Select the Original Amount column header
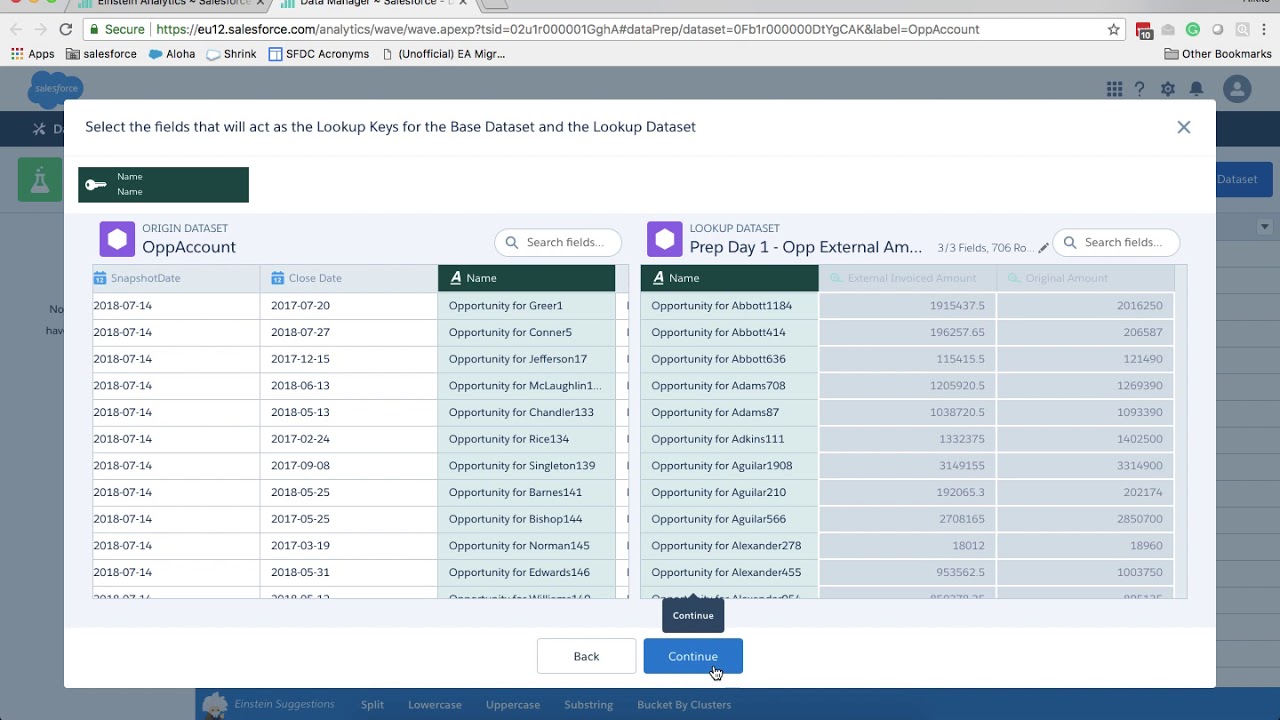1280x720 pixels. (x=1085, y=278)
